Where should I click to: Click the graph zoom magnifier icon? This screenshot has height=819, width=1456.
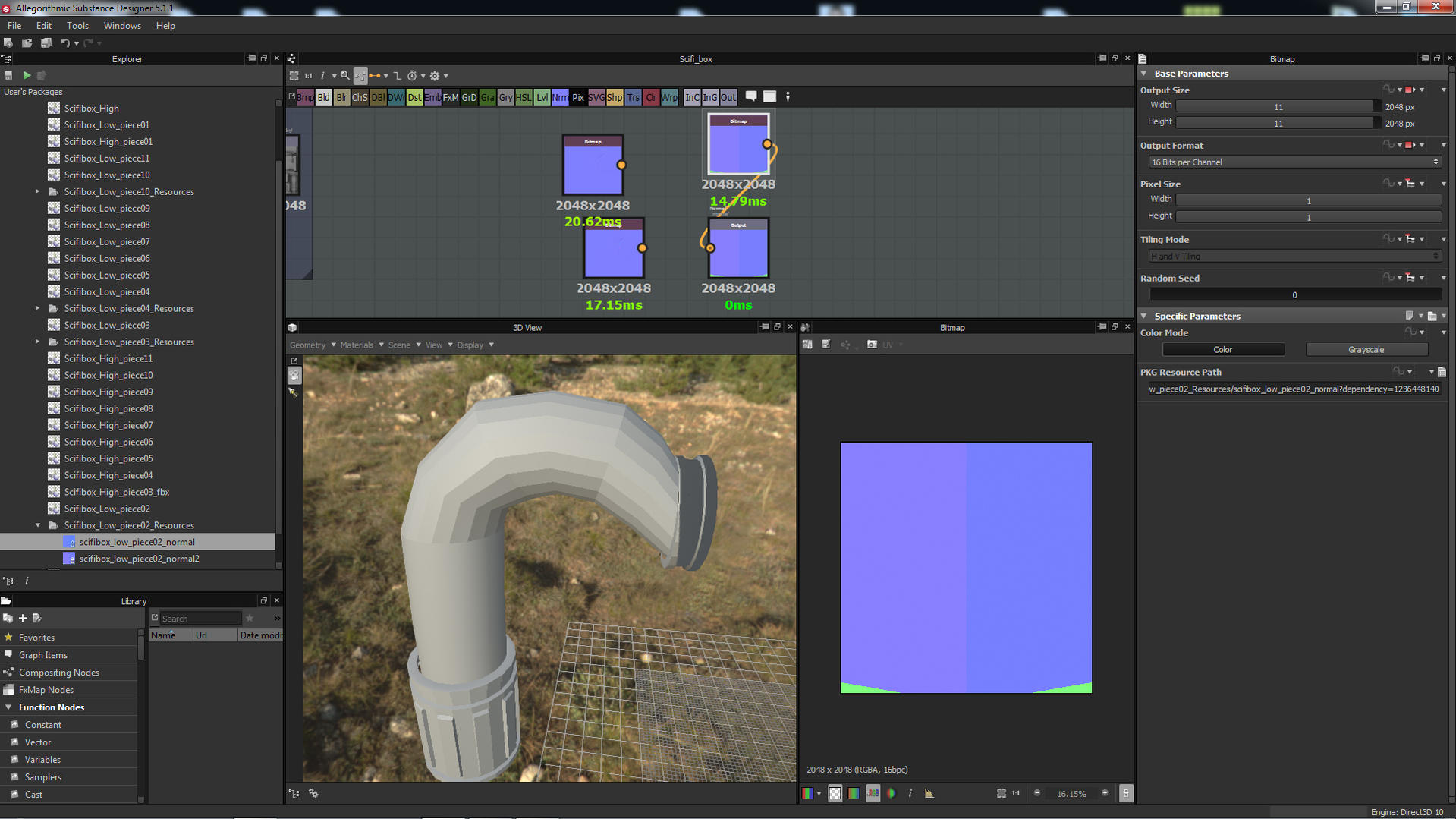click(x=345, y=76)
